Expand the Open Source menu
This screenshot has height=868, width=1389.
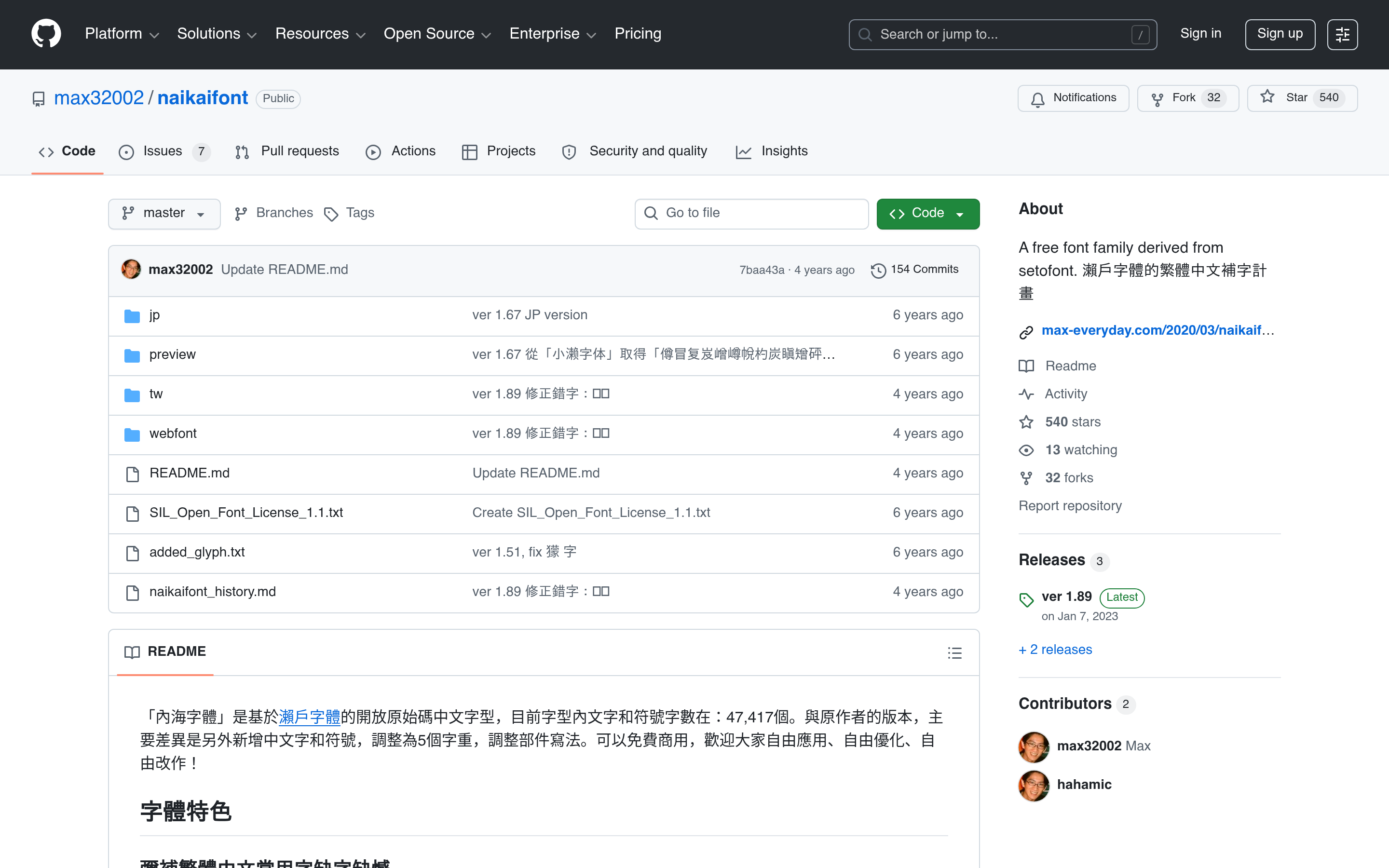click(437, 34)
